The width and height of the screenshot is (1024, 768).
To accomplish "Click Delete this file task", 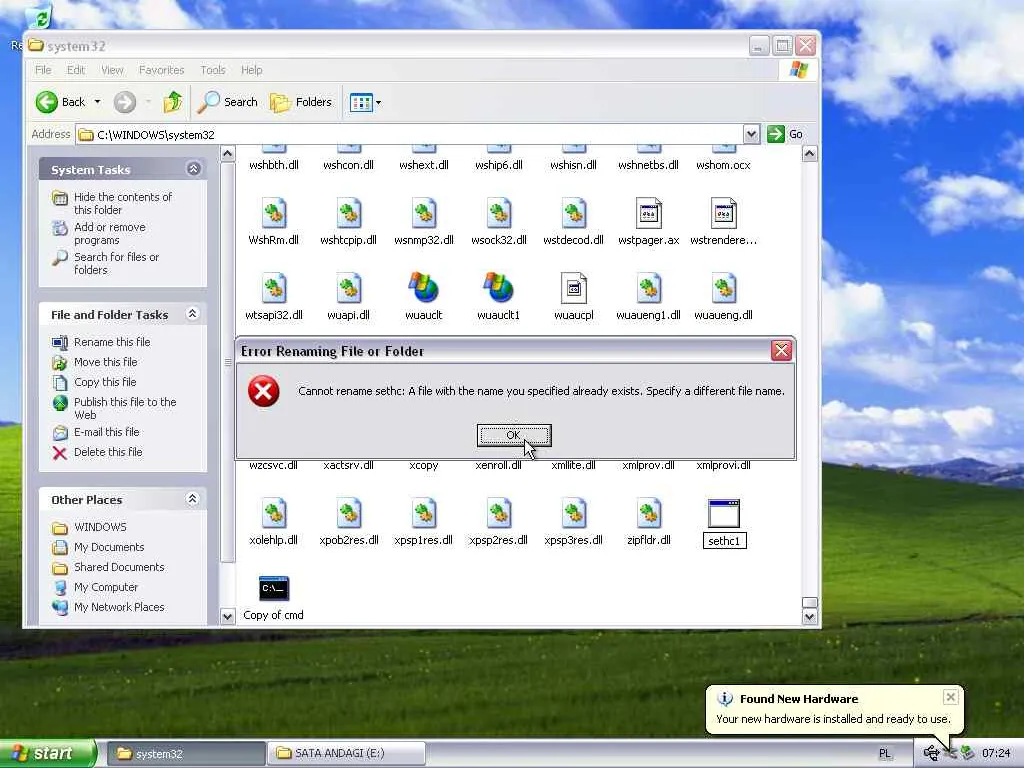I will (108, 452).
